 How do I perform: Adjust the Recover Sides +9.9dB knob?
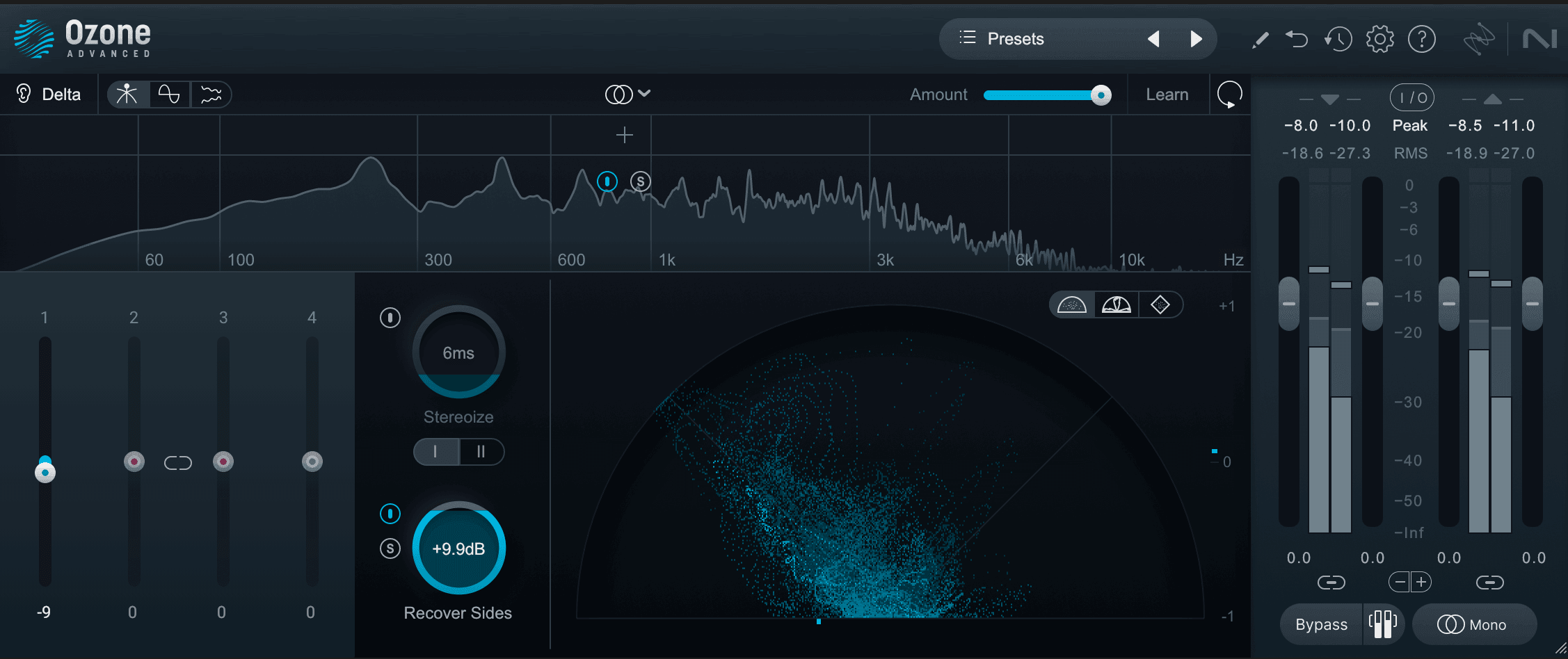point(458,548)
